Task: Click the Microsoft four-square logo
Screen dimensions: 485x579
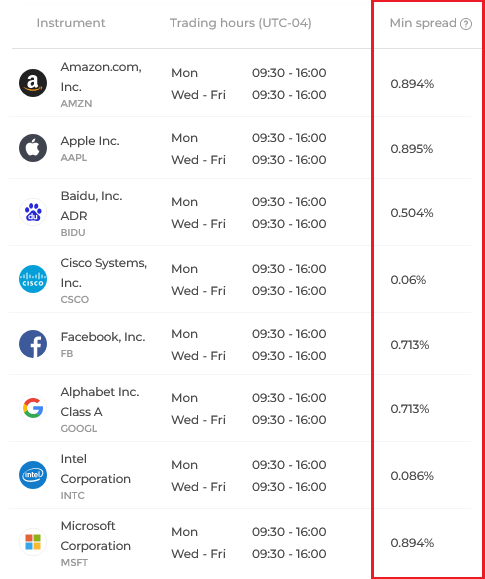Action: (33, 542)
